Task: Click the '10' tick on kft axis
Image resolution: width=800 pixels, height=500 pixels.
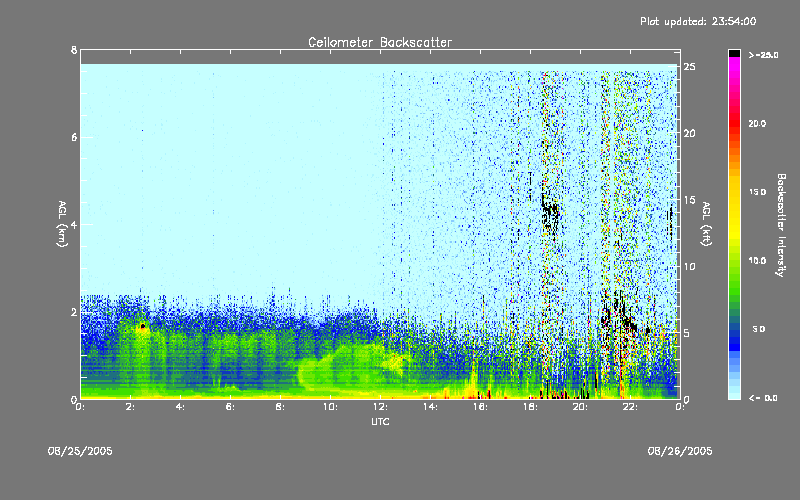Action: tap(689, 266)
